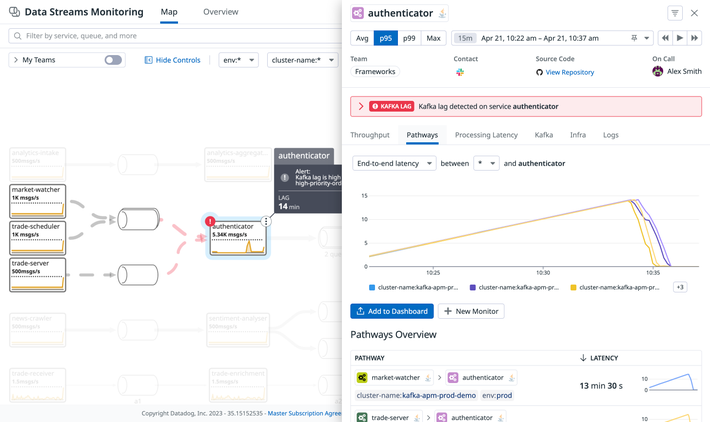The height and width of the screenshot is (422, 710).
Task: Step the time range forward
Action: pos(695,38)
